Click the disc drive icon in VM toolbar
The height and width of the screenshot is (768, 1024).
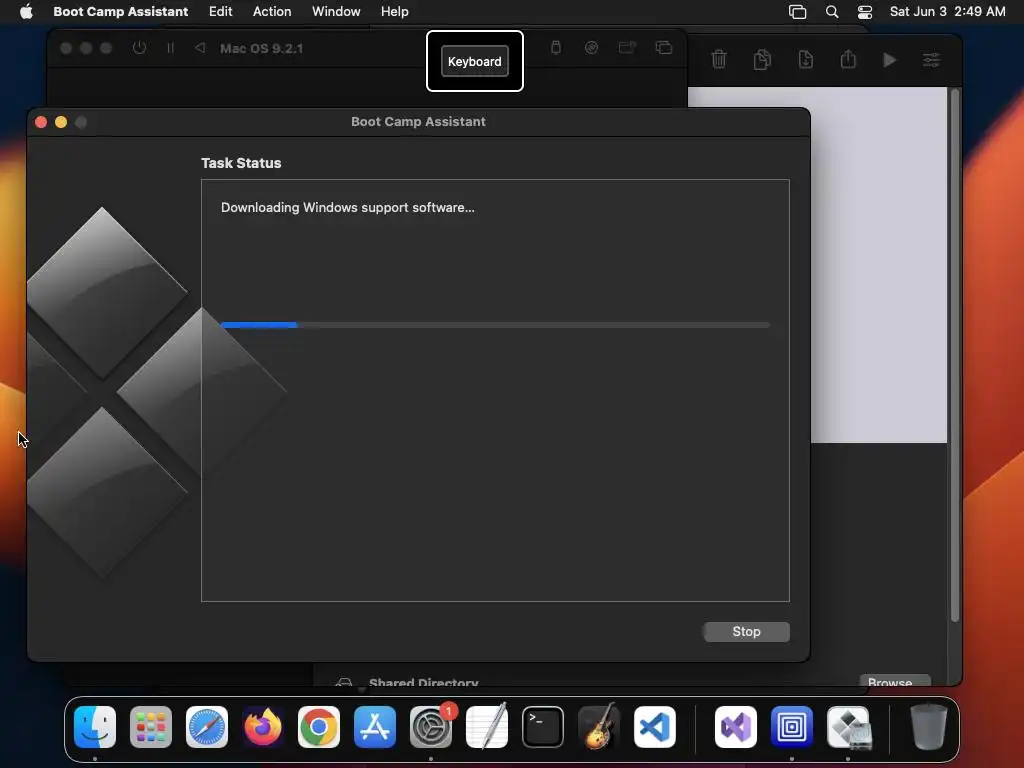(591, 47)
